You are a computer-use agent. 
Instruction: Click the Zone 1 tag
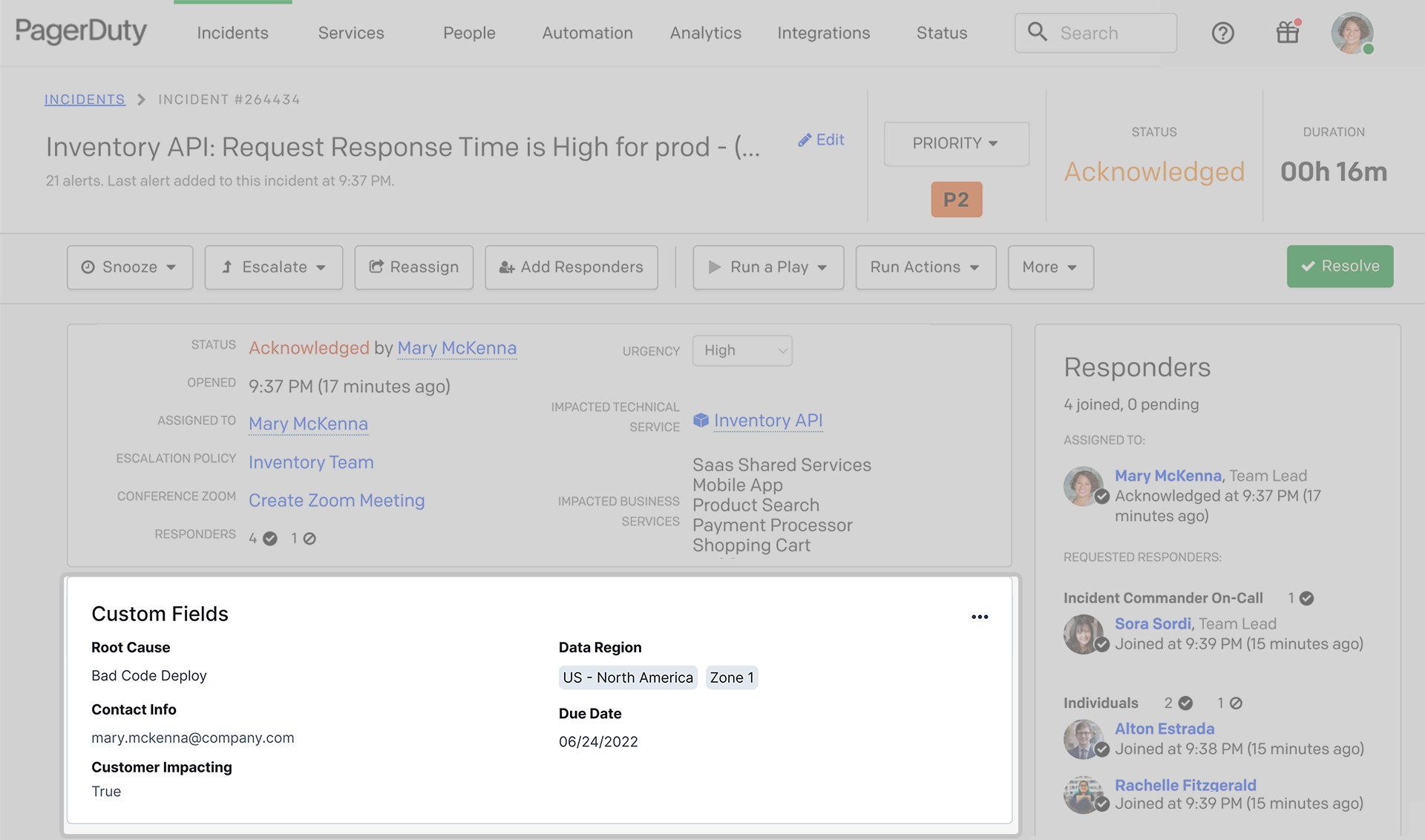pyautogui.click(x=732, y=677)
